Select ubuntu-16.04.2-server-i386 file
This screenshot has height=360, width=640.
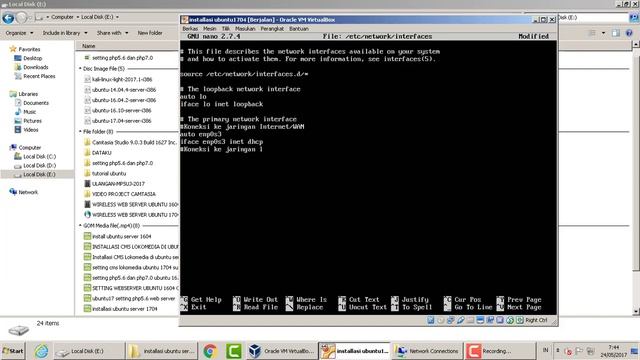[124, 100]
